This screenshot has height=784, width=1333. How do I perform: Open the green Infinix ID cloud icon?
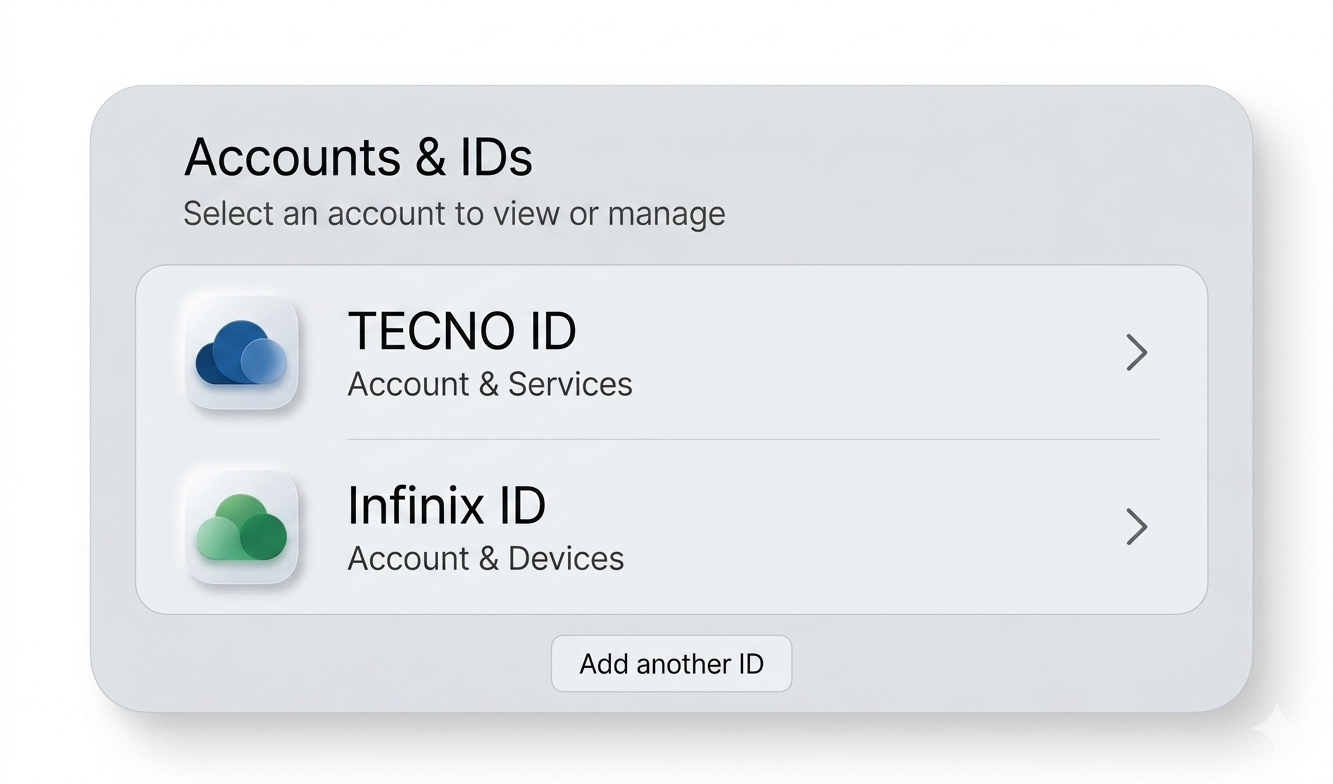click(242, 527)
